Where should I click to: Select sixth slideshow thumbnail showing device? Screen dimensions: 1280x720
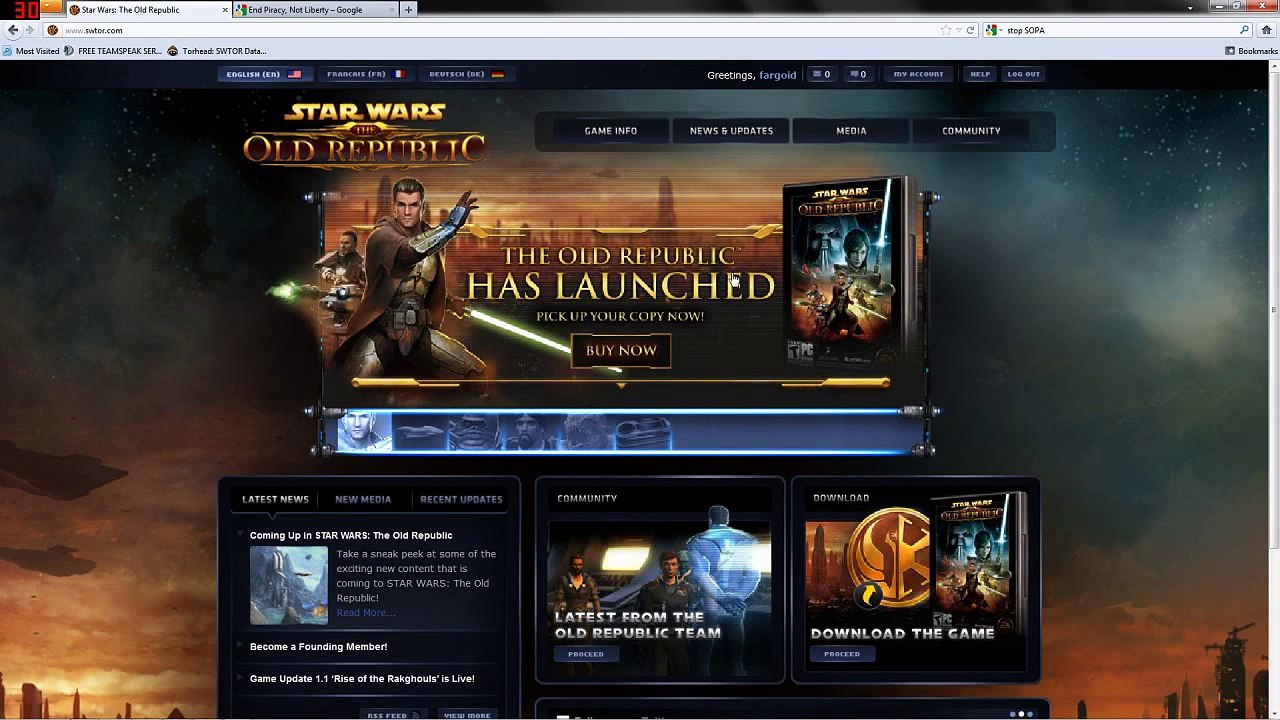642,432
